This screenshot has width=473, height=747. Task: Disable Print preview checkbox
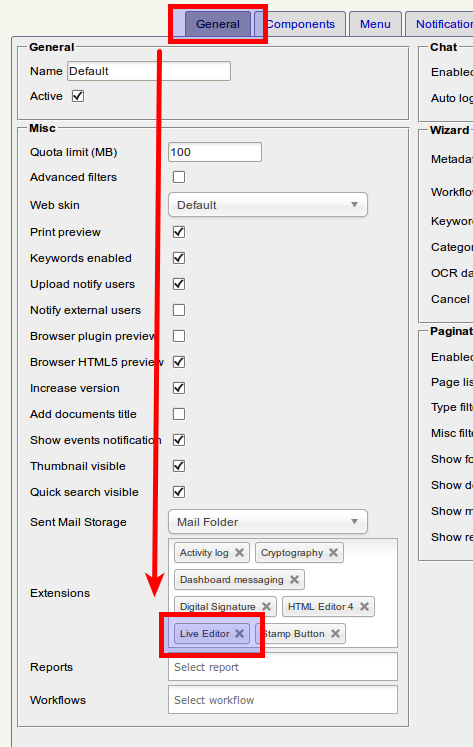179,232
